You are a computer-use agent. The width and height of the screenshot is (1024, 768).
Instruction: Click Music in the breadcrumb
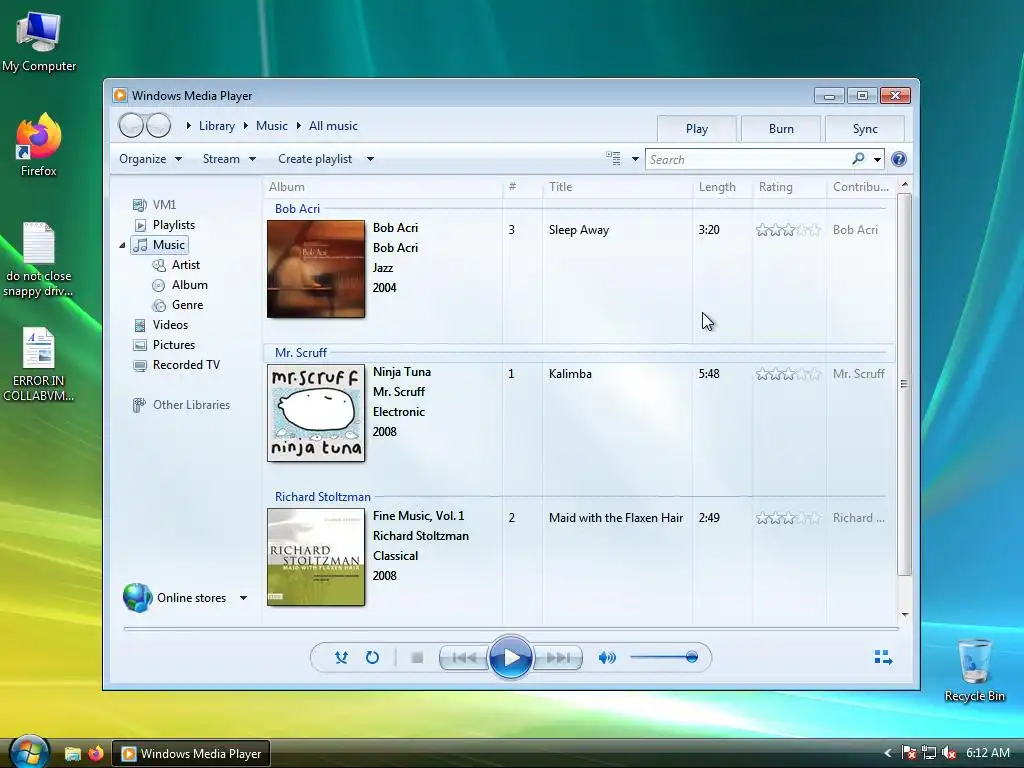click(x=272, y=126)
